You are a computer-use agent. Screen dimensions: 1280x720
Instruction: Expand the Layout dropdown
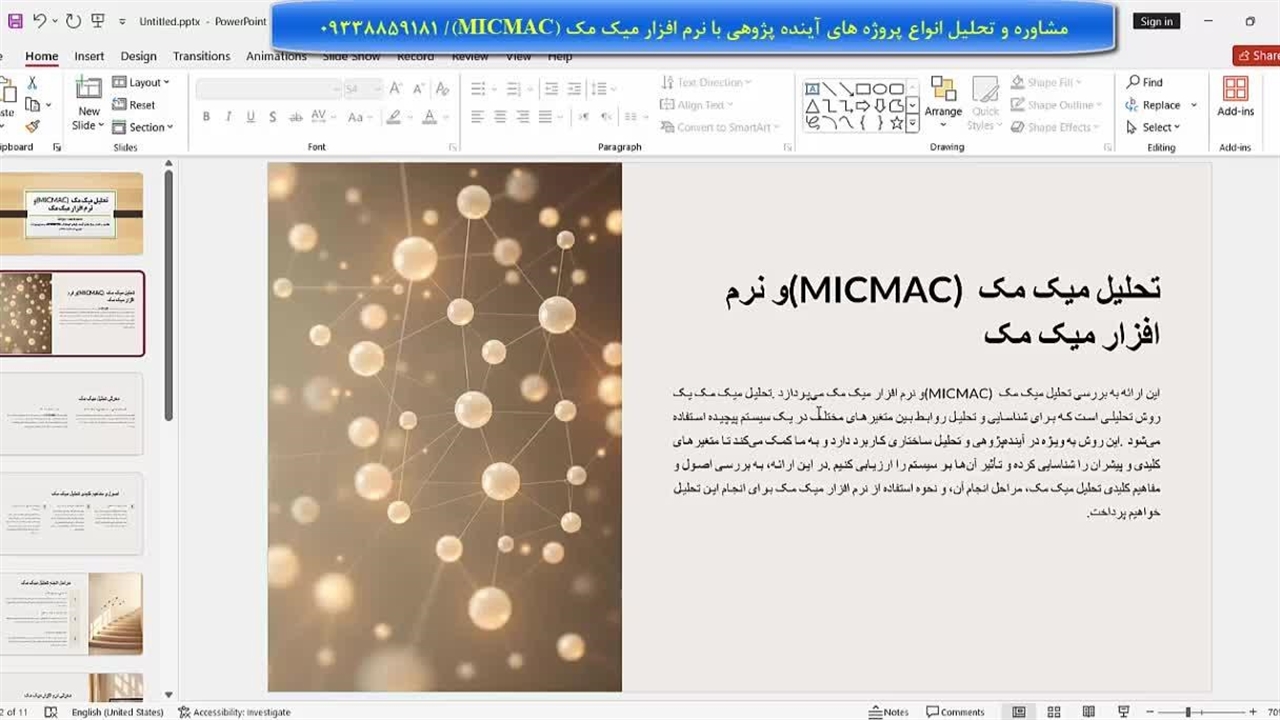(x=141, y=82)
